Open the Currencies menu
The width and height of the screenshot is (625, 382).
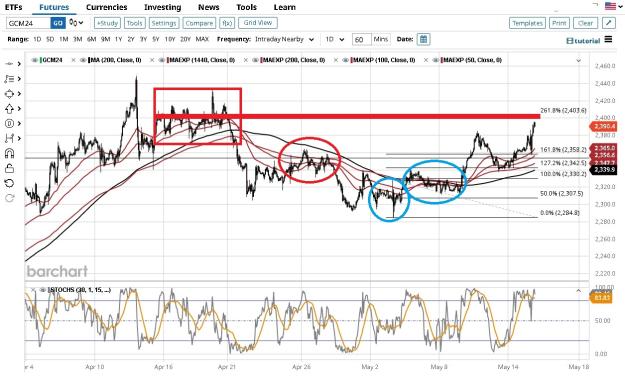pyautogui.click(x=106, y=7)
